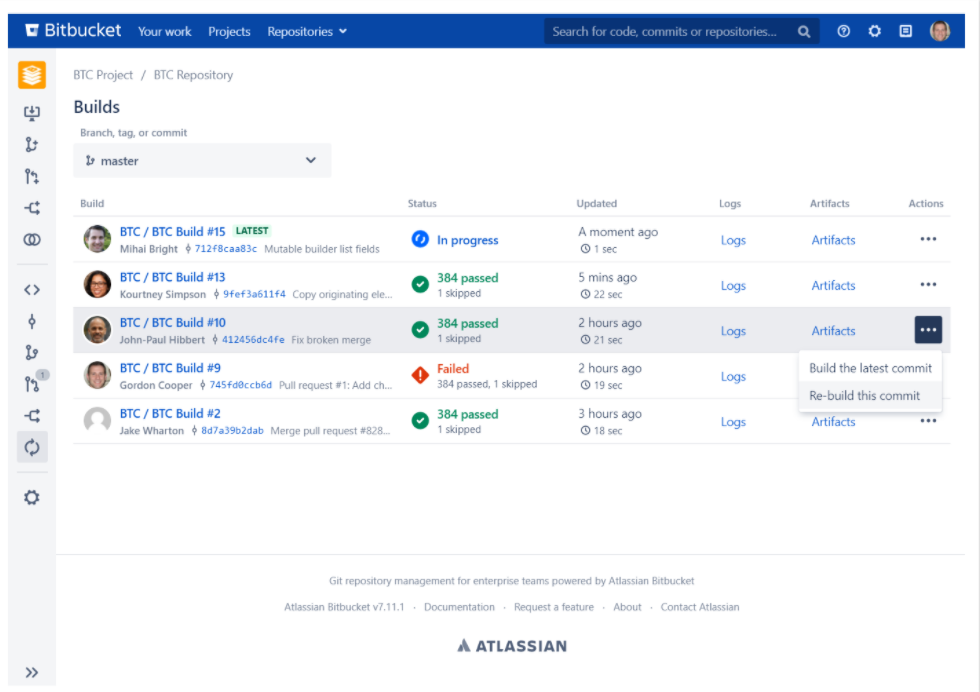Open Artifacts for Build #13
The width and height of the screenshot is (980, 692).
coord(833,286)
